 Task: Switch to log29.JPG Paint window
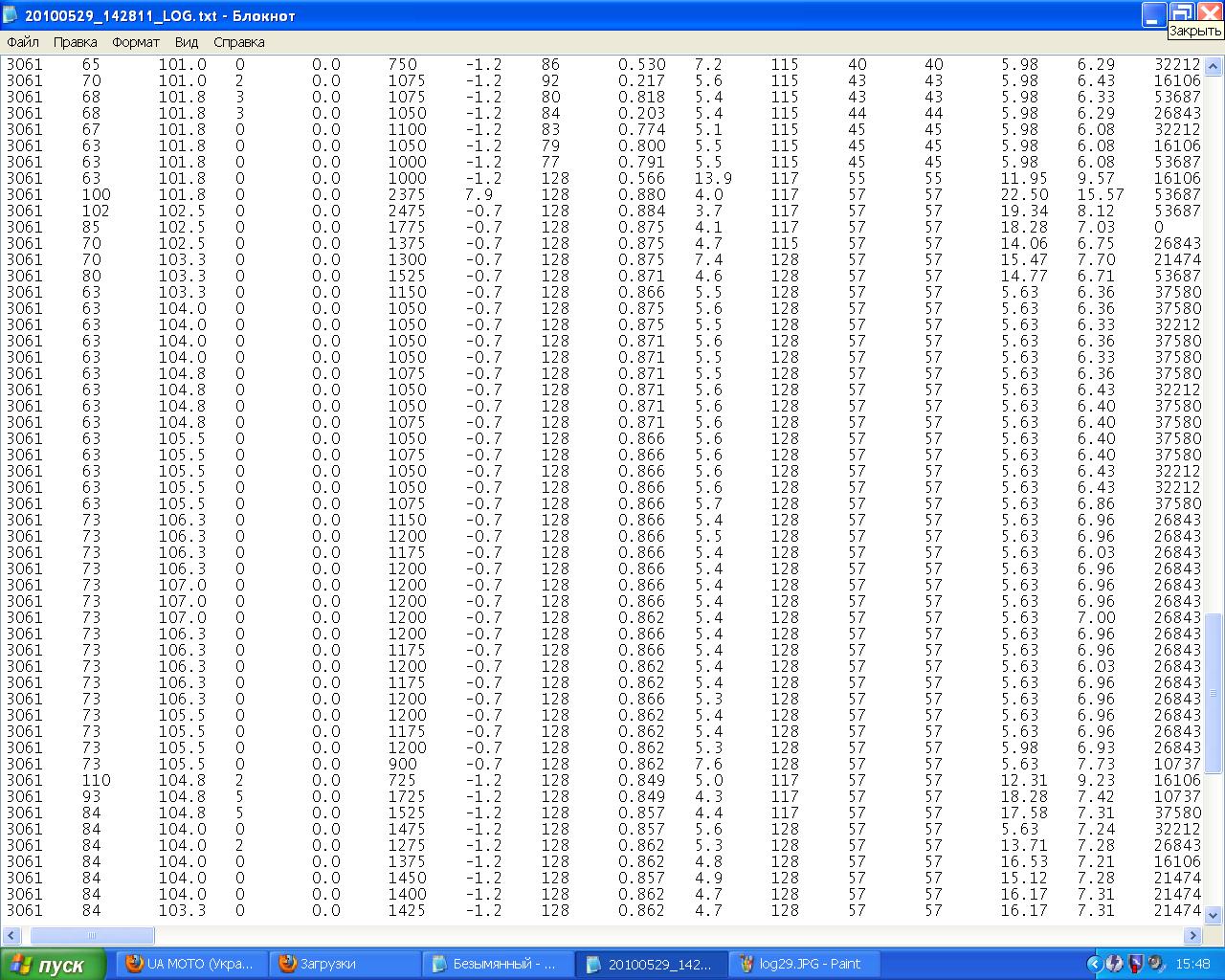(x=804, y=964)
